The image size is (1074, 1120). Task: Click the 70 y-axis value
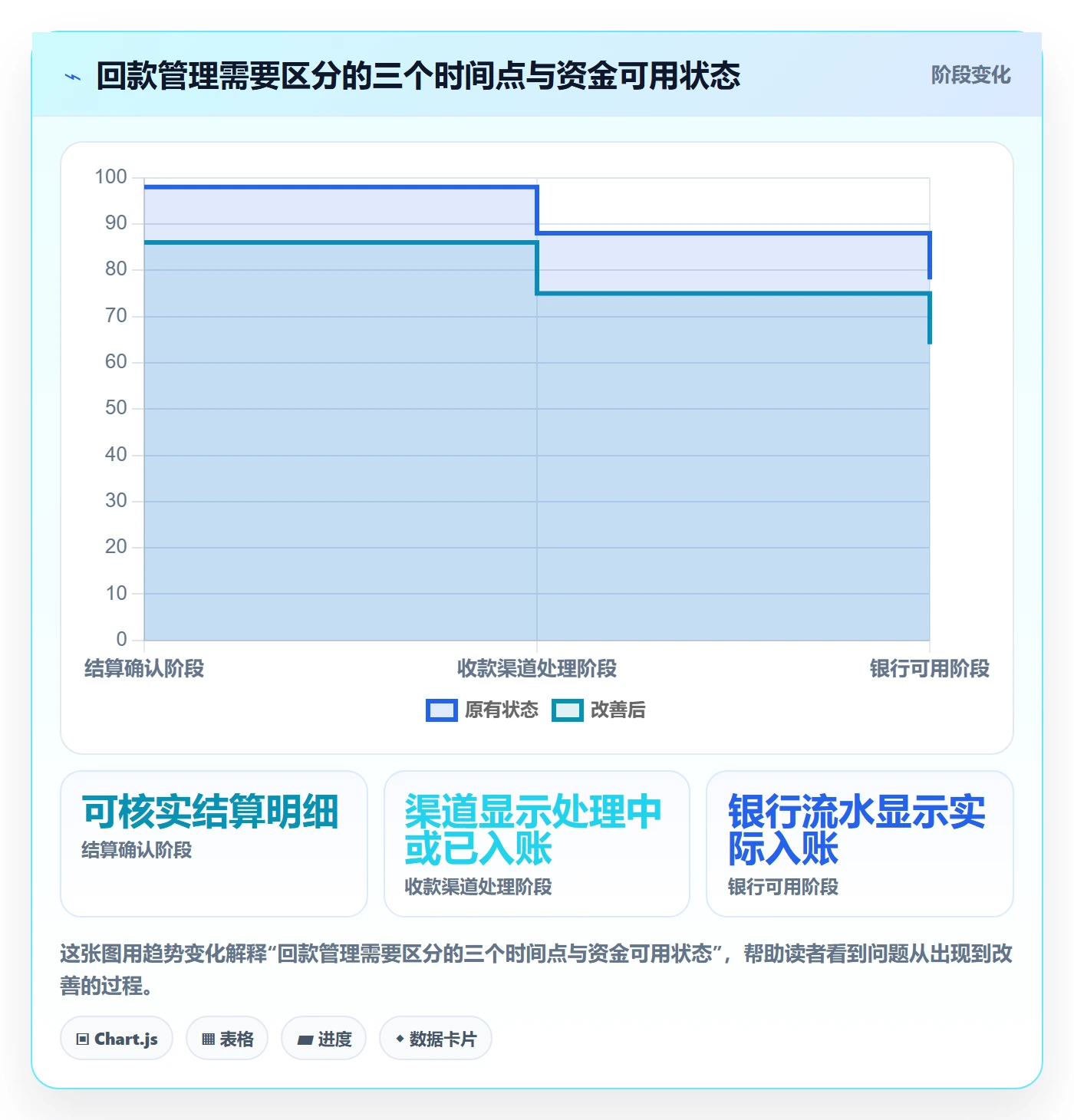point(117,316)
